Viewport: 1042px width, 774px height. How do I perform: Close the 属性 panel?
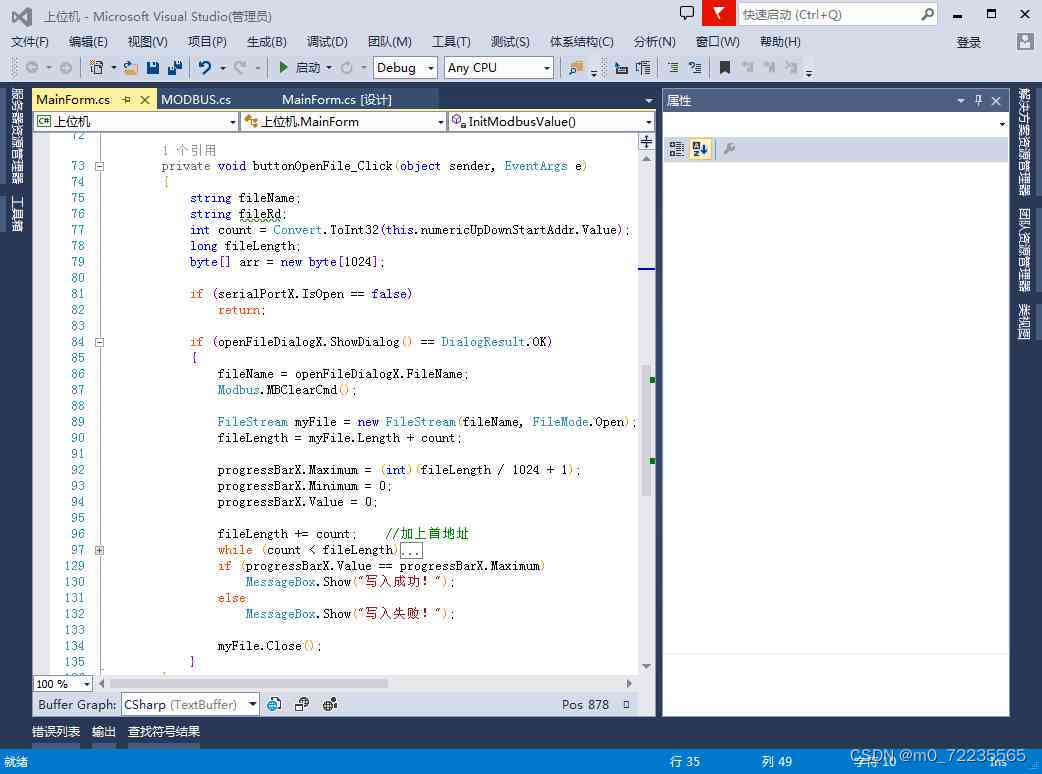click(x=995, y=100)
